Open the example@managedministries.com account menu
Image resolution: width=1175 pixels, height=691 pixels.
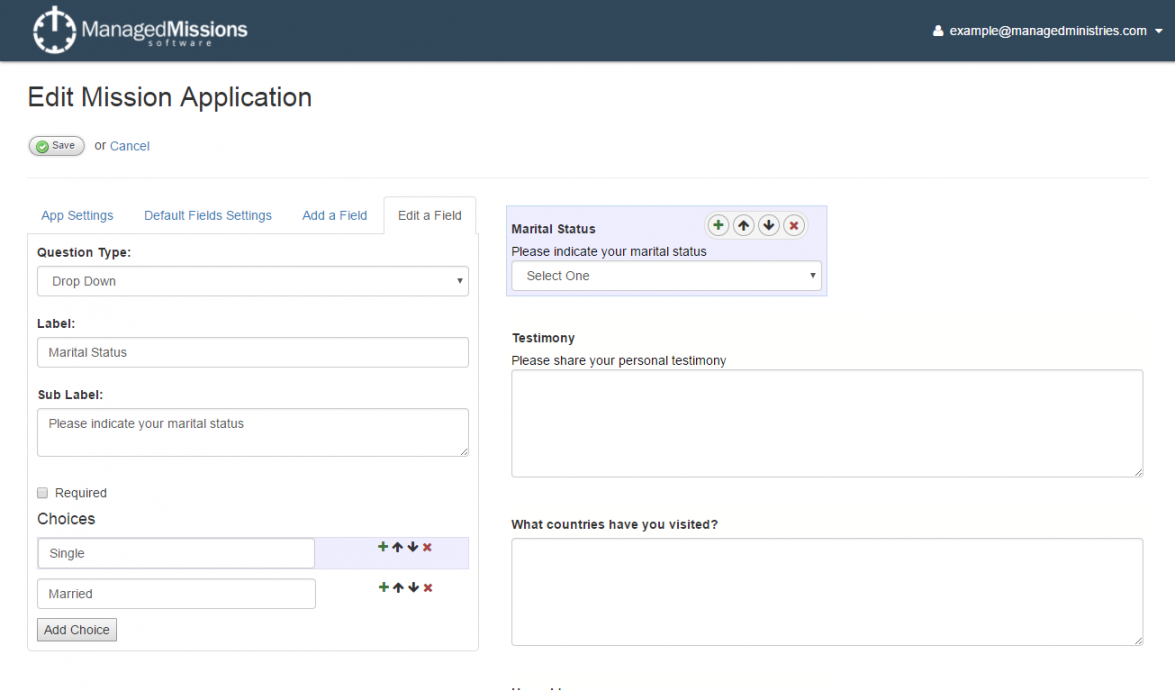click(x=1047, y=31)
